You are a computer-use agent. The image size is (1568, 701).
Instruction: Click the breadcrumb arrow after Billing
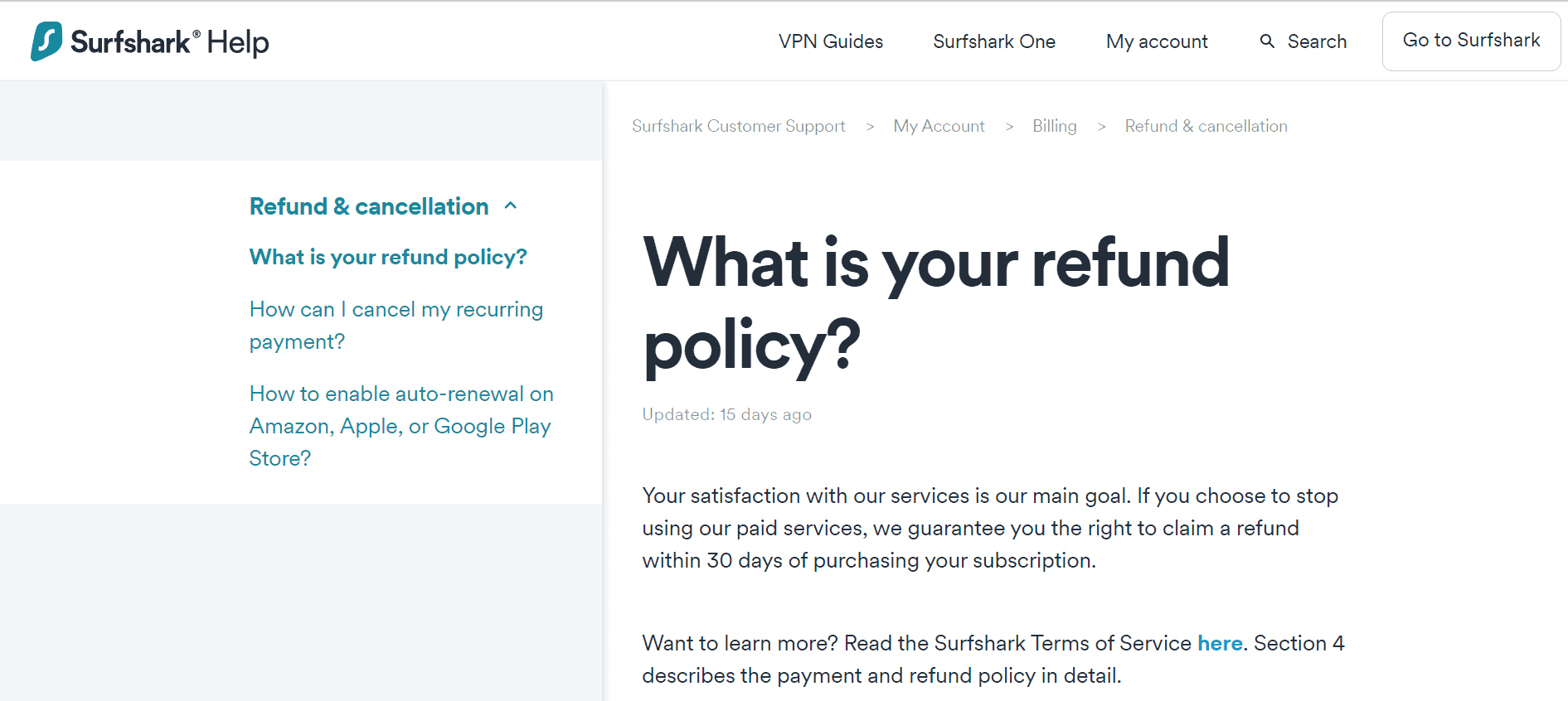tap(1101, 127)
